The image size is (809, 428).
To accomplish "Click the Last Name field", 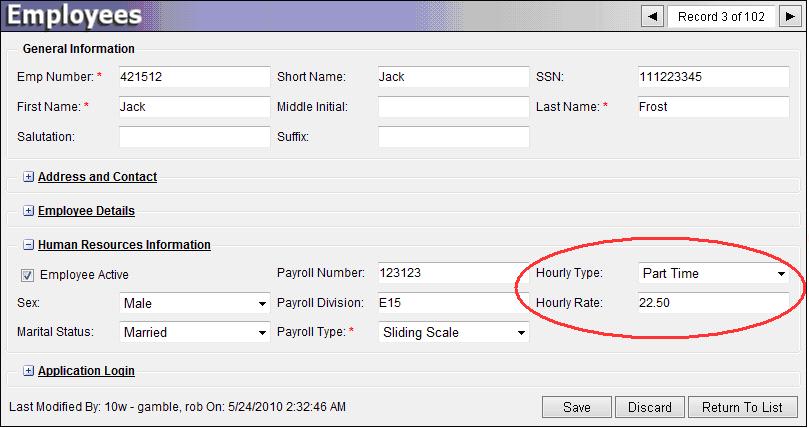I will [x=713, y=106].
